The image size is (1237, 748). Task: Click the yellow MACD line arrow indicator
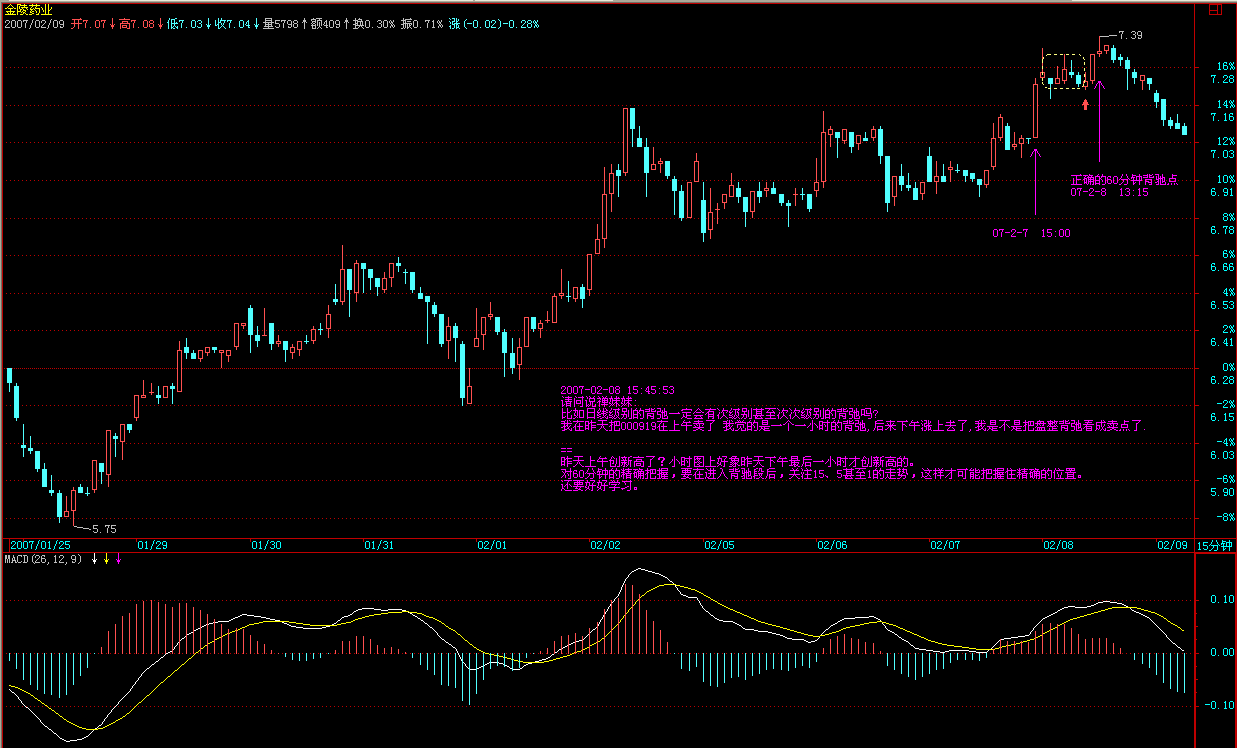tap(106, 558)
